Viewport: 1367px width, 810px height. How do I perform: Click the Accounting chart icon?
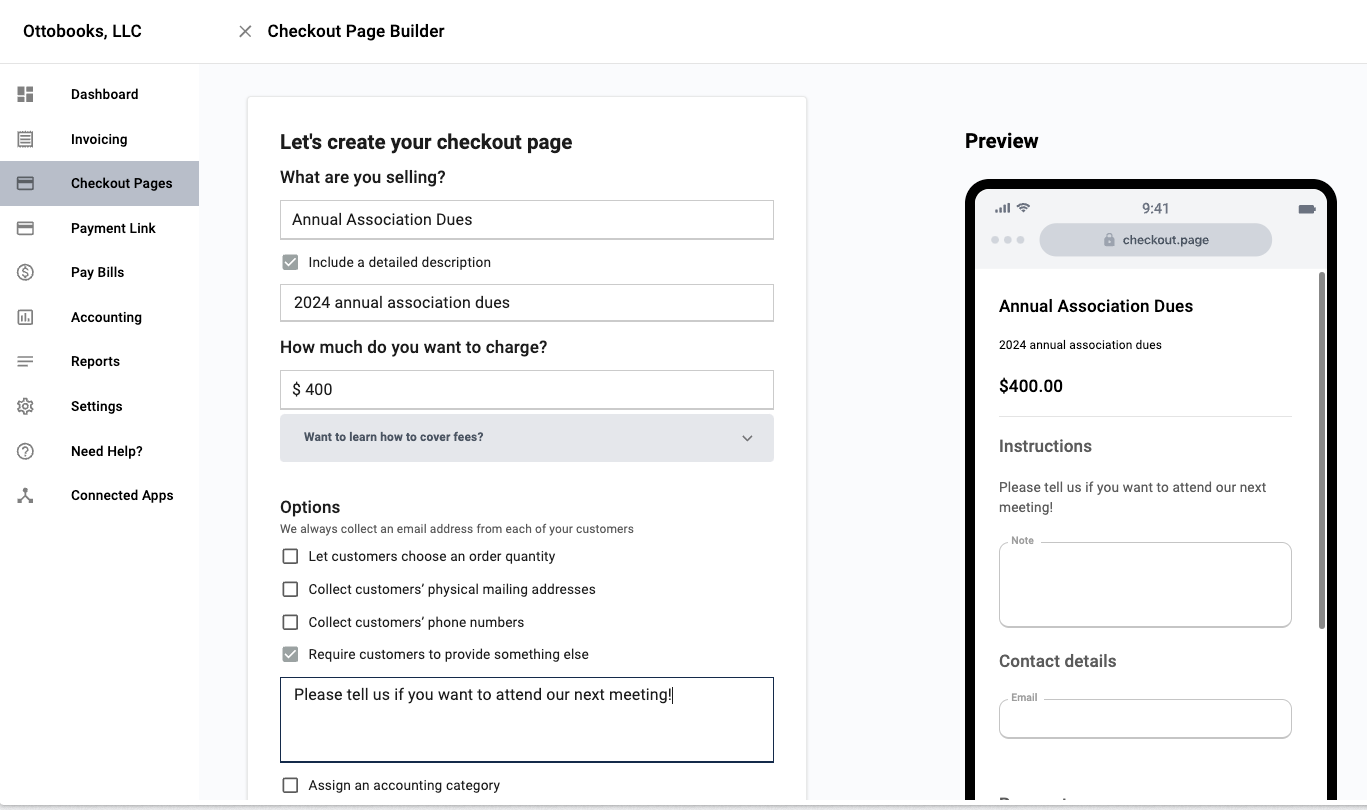24,316
